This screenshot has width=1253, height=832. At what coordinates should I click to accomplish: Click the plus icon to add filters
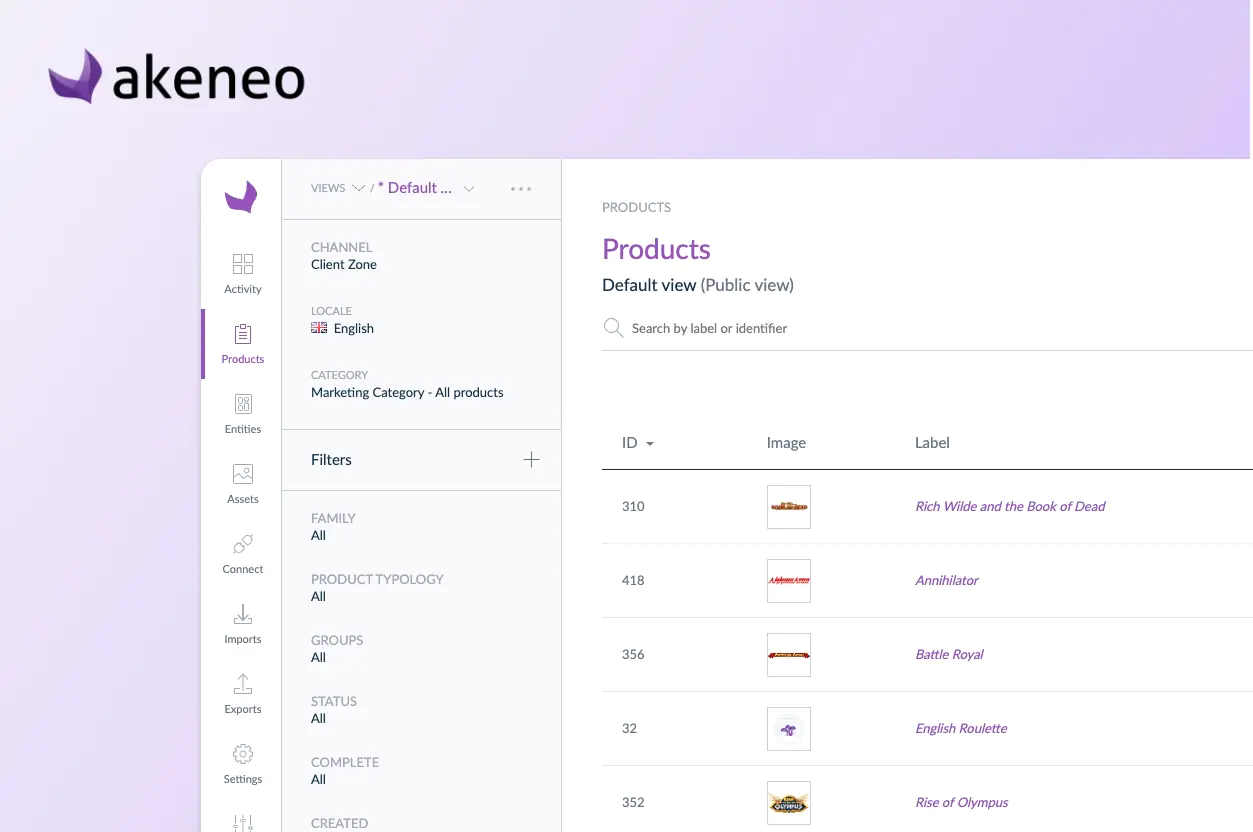pos(531,460)
